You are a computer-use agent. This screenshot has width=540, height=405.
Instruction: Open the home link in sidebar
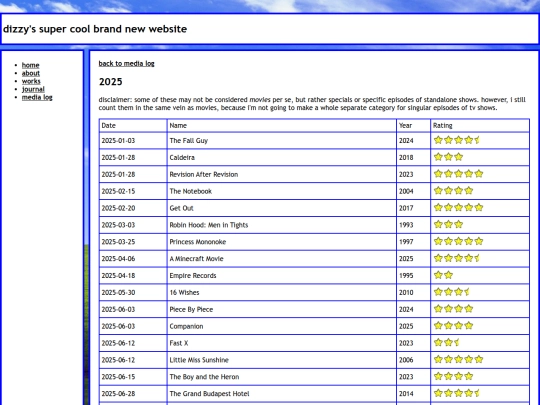(30, 65)
